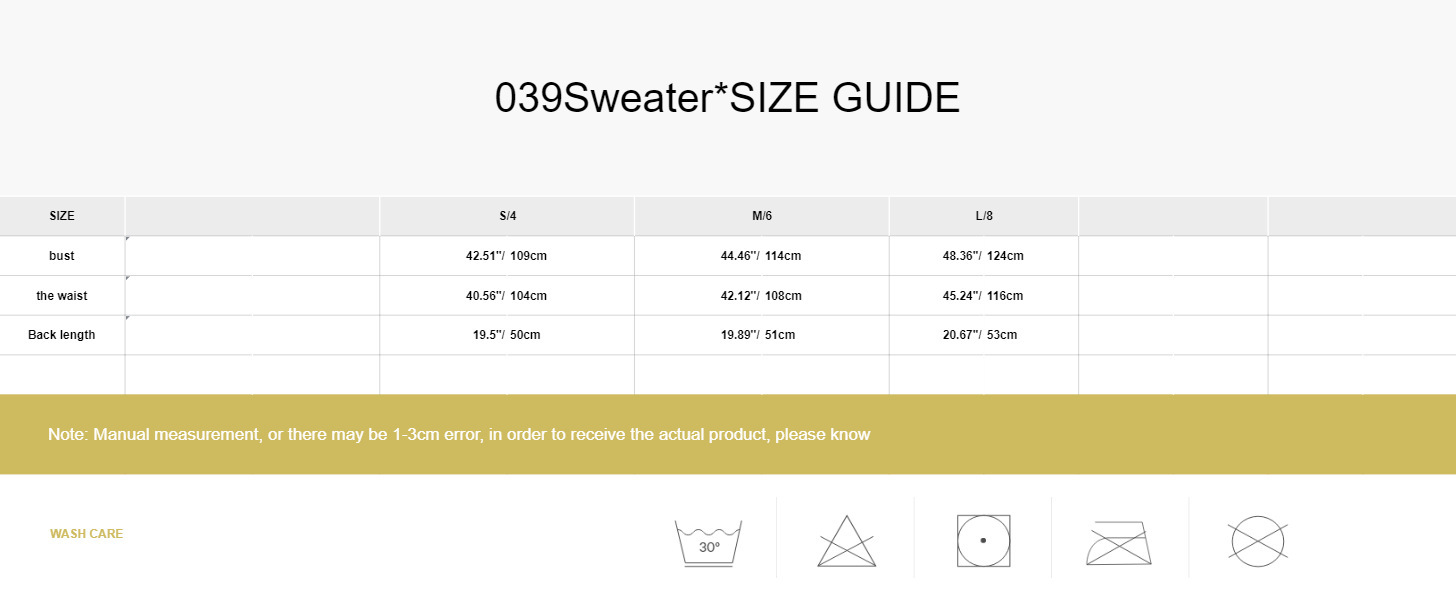Screen dimensions: 1456x591
Task: Click the do not iron icon
Action: (x=1119, y=541)
